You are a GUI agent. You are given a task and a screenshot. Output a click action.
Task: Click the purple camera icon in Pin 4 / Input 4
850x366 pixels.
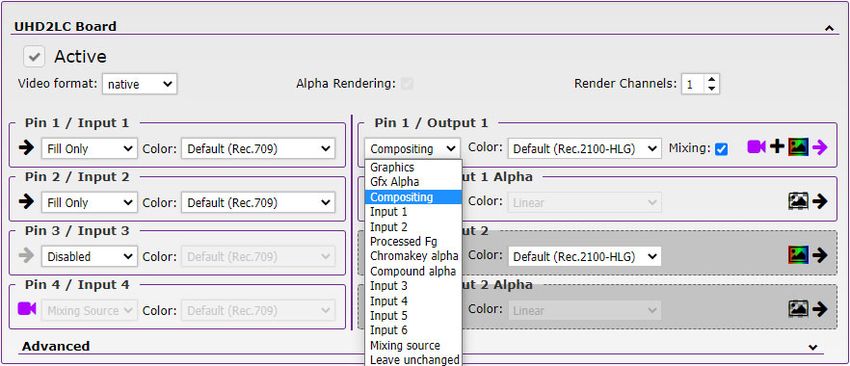click(x=27, y=309)
